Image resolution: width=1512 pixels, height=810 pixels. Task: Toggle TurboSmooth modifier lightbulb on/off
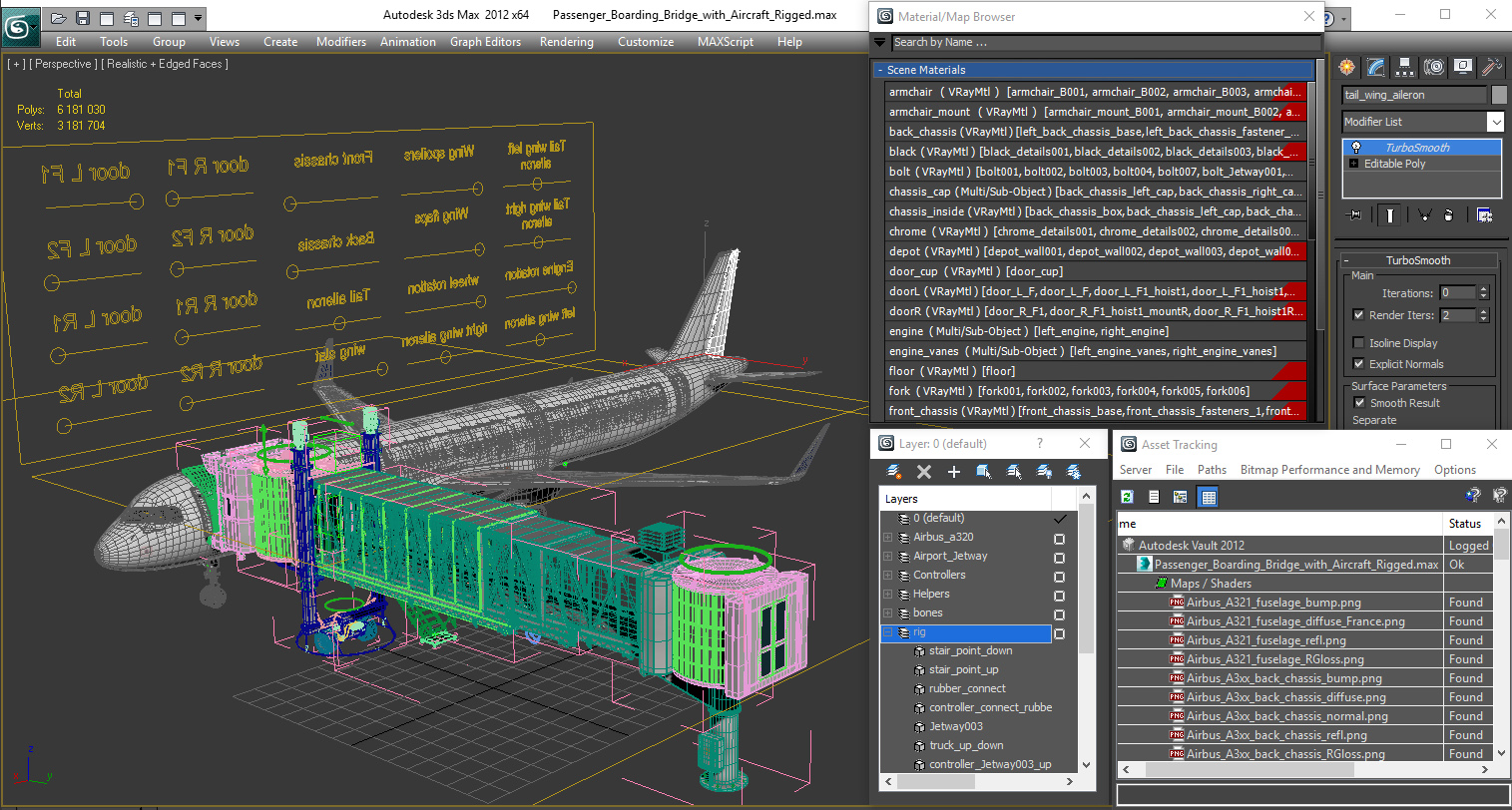[x=1355, y=148]
